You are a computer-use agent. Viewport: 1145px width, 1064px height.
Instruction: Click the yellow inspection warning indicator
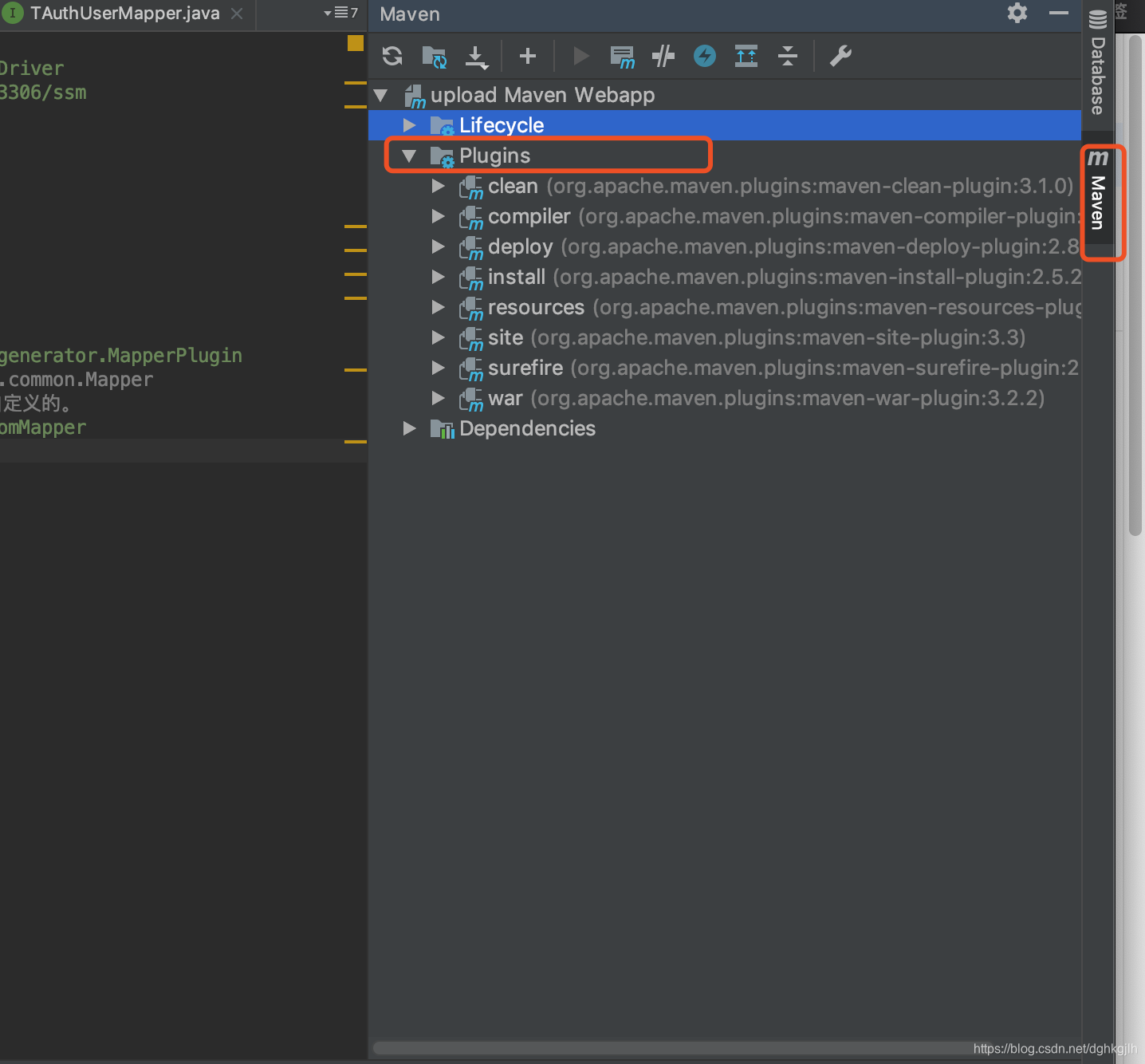[356, 43]
